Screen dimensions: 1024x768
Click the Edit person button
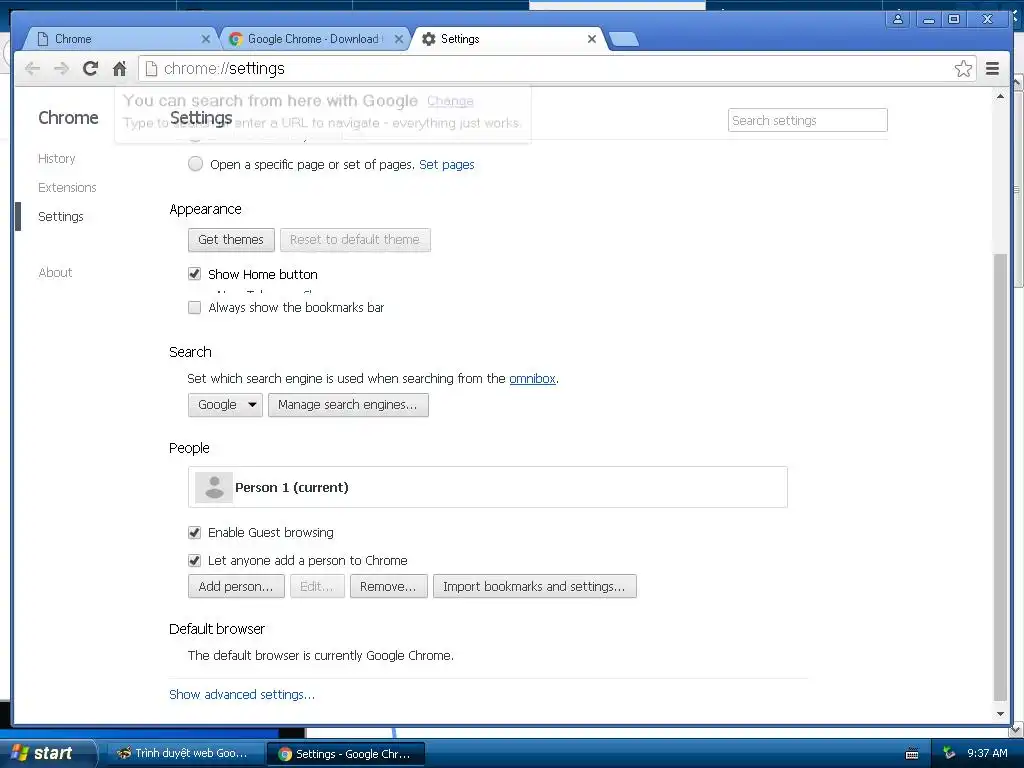click(317, 586)
